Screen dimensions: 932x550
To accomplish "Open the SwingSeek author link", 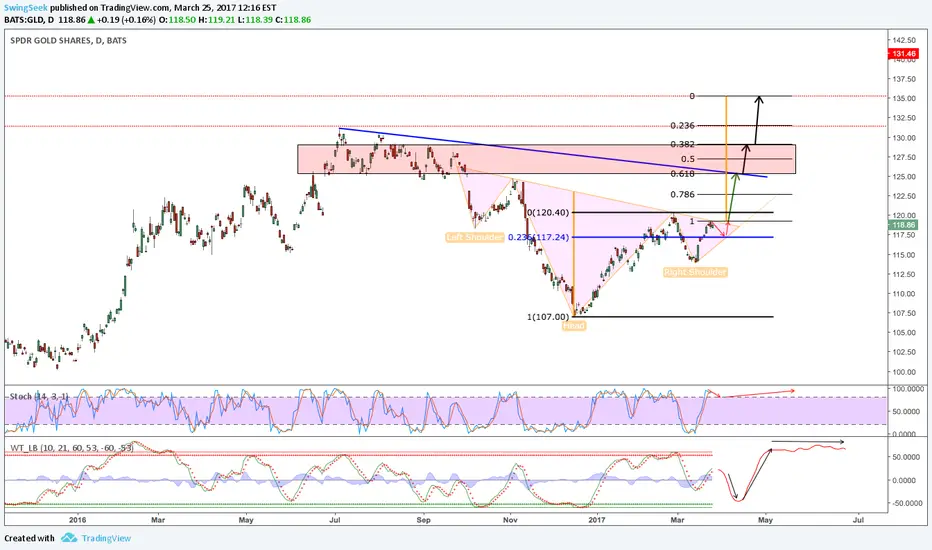I will 26,8.
